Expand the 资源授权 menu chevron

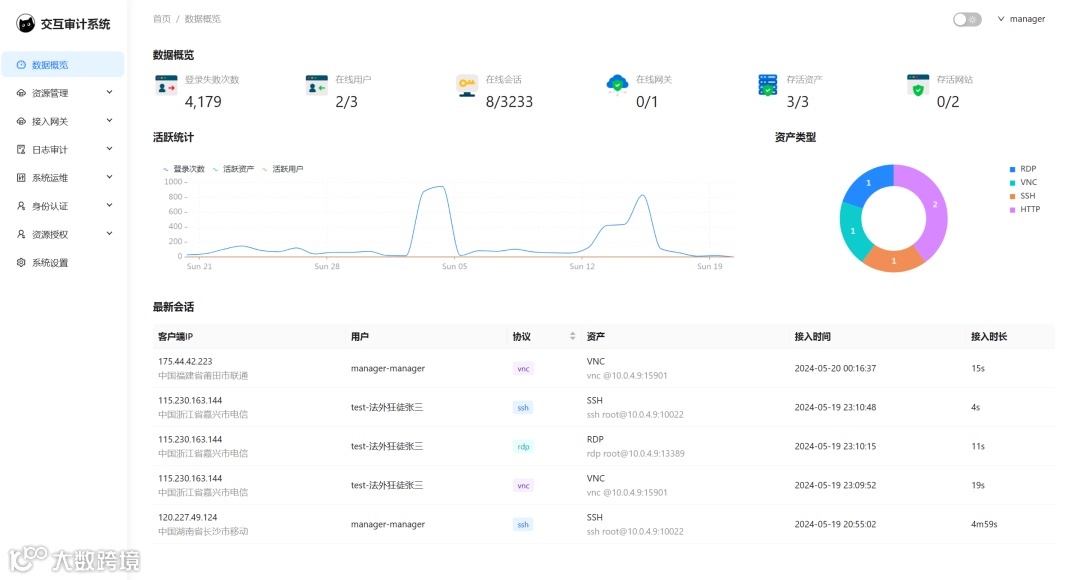click(110, 234)
